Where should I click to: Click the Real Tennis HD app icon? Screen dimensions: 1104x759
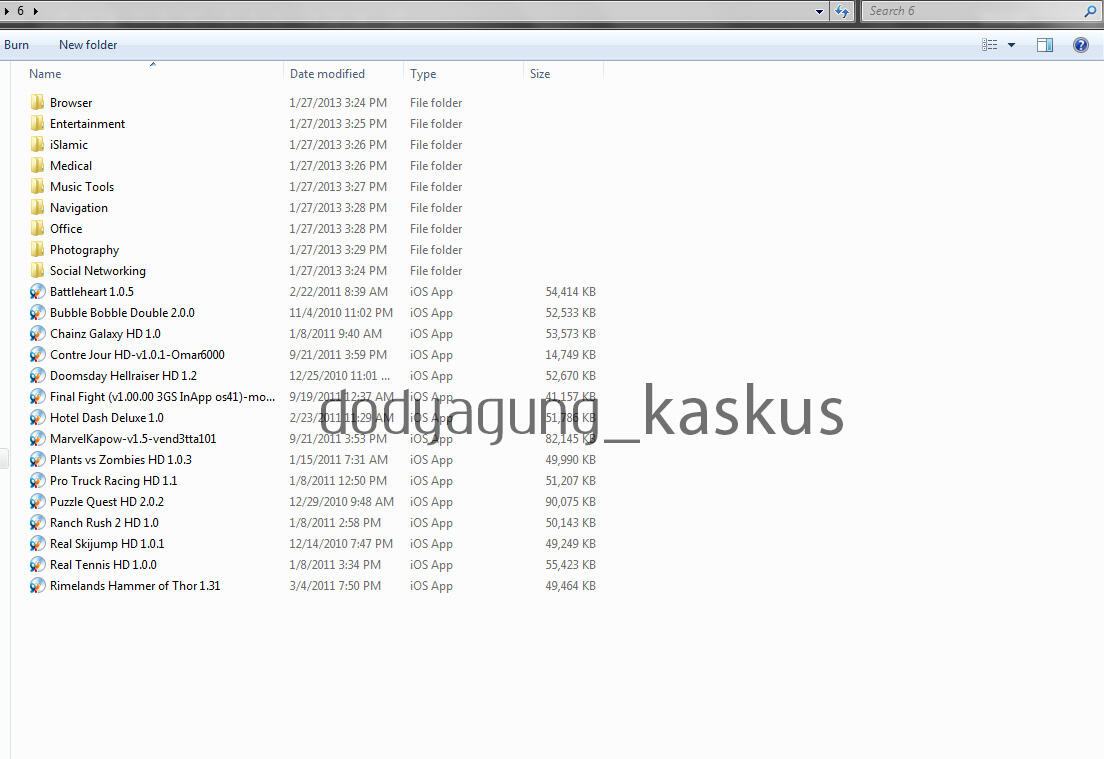[37, 565]
